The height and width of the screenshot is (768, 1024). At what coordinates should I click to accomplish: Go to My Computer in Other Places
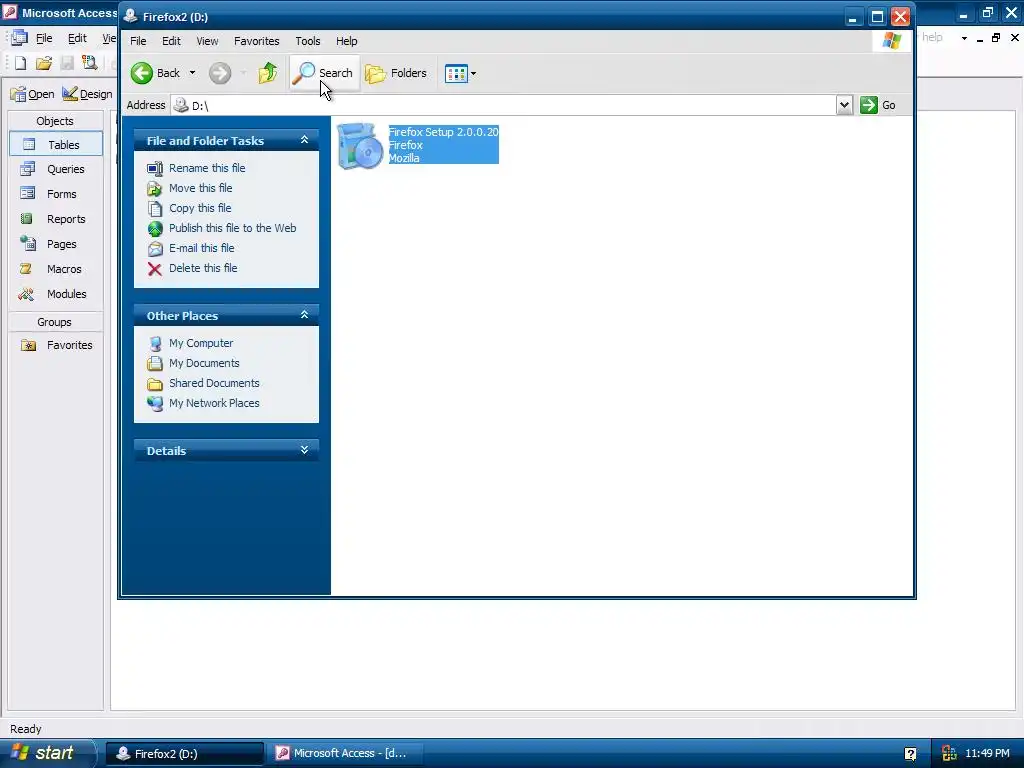201,343
